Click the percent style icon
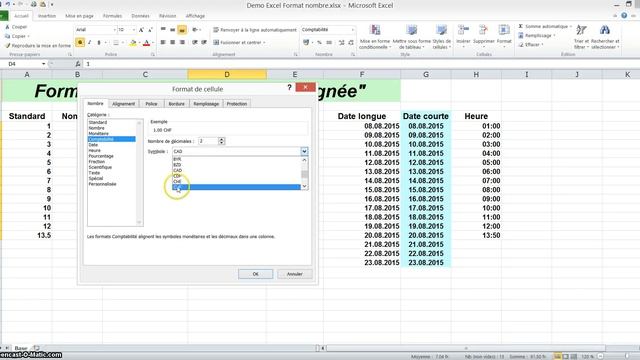Screen dimensions: 640x360 click(319, 42)
